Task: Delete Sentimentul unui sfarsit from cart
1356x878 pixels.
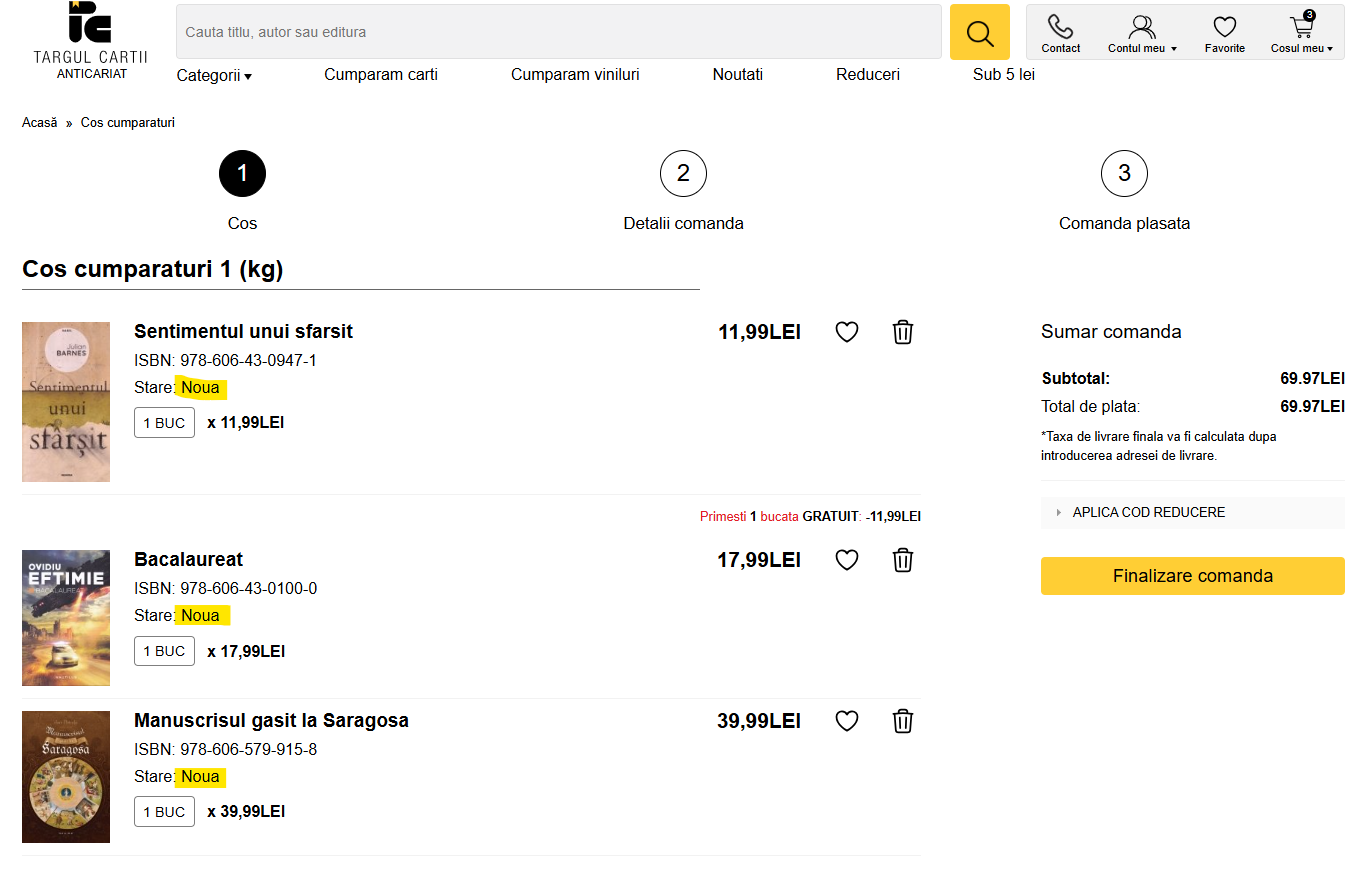Action: point(903,332)
